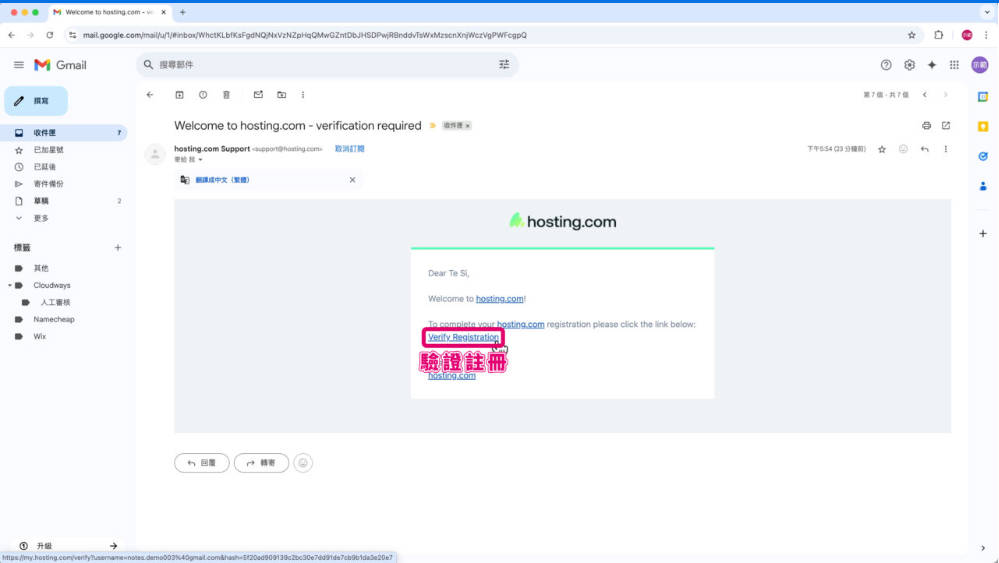Add an emoji reaction in message header
Screen dimensions: 999x563
[x=903, y=149]
